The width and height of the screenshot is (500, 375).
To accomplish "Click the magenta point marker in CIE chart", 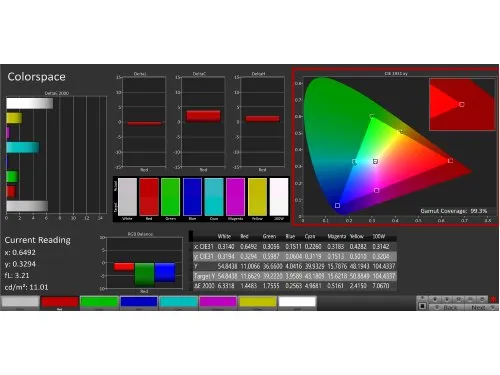I will (376, 190).
